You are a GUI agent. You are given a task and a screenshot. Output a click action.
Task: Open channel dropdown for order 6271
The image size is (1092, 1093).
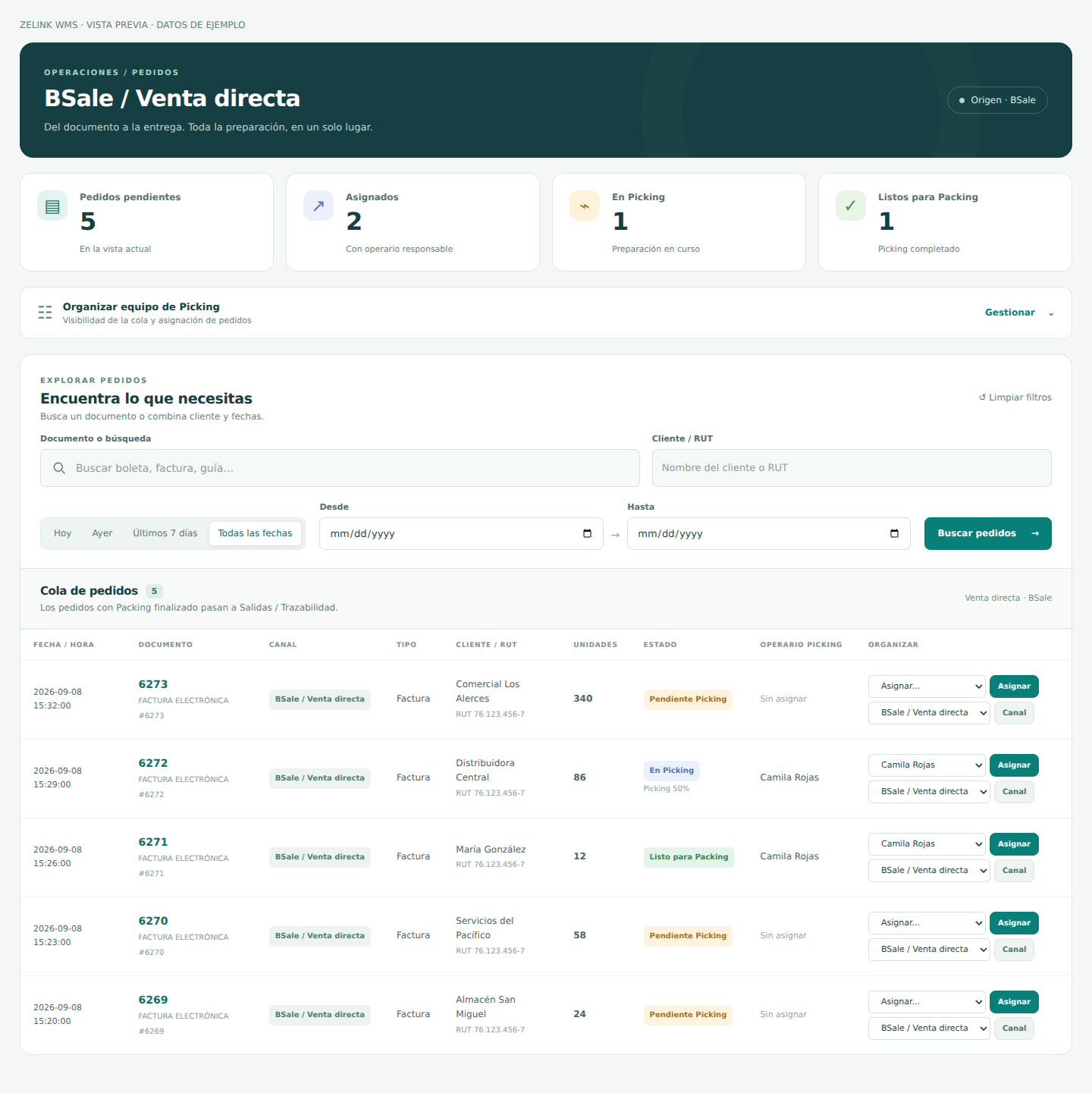point(929,871)
